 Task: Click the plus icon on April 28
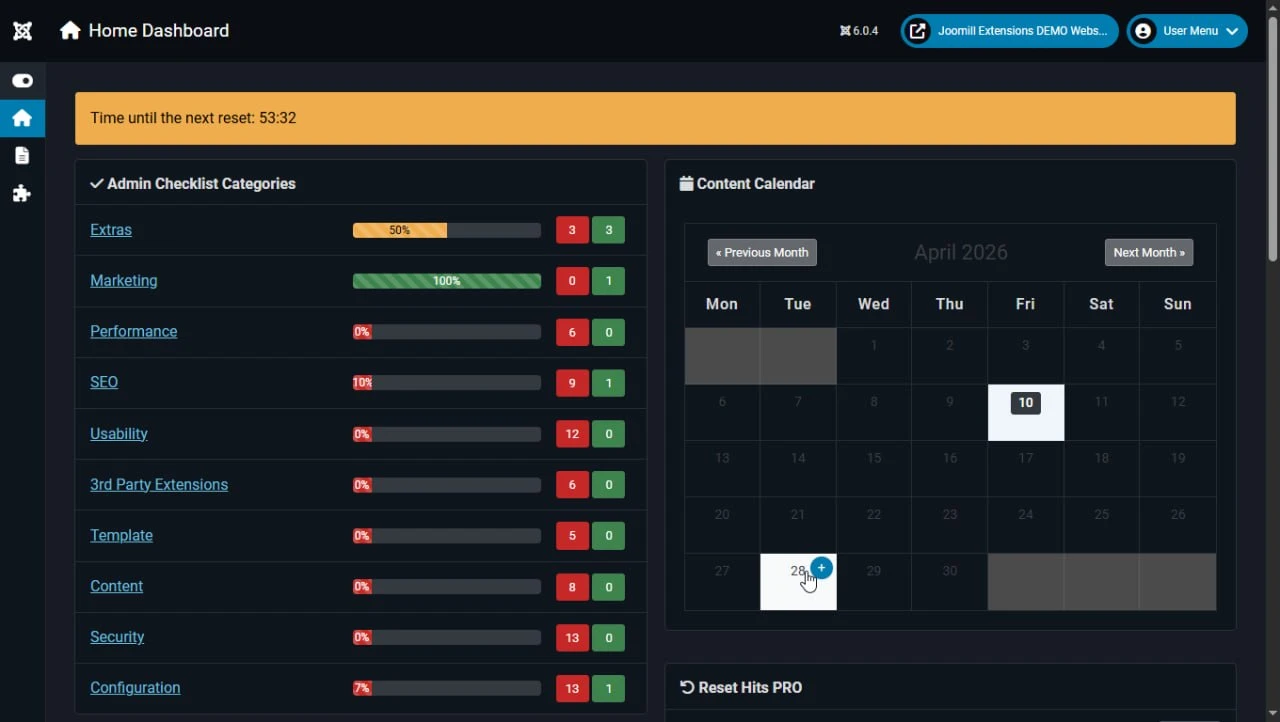[x=821, y=568]
